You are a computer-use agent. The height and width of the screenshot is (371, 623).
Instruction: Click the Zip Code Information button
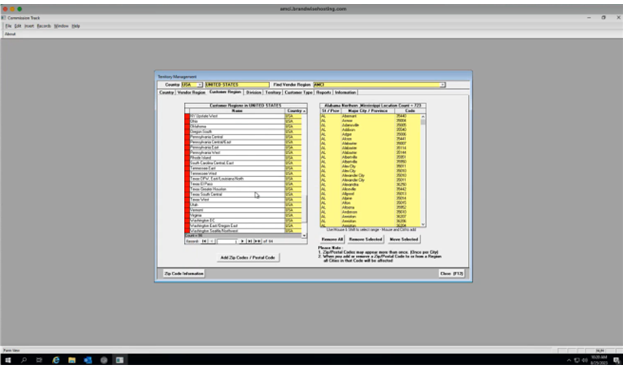click(184, 273)
